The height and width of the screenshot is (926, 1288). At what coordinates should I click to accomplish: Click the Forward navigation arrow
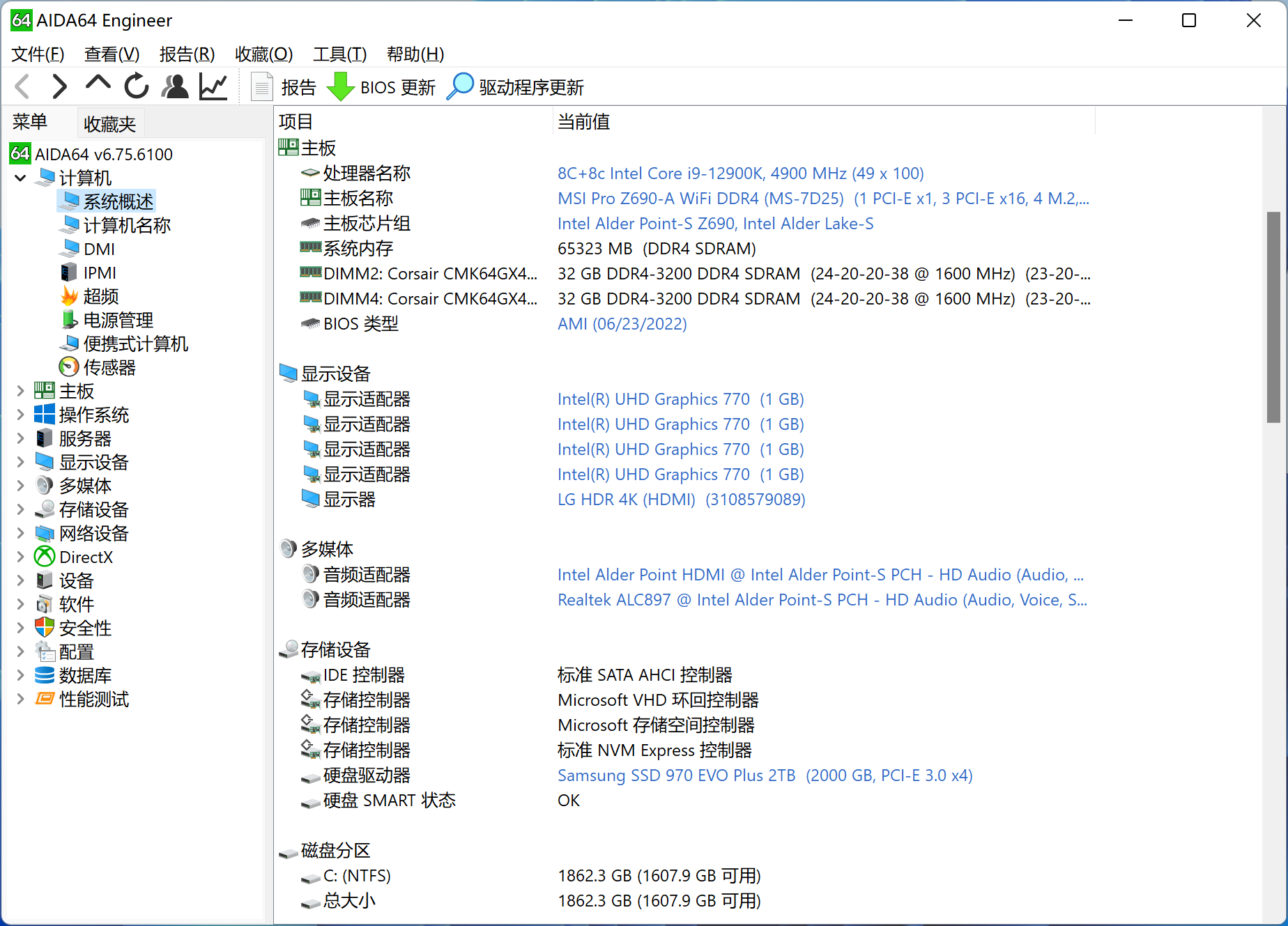click(59, 87)
